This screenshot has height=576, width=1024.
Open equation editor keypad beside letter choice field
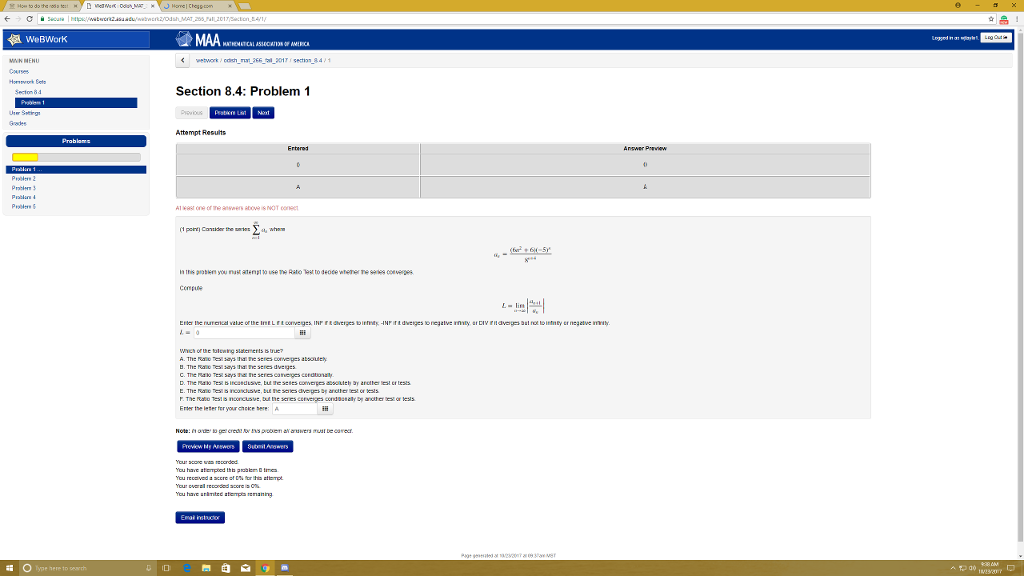[x=327, y=408]
